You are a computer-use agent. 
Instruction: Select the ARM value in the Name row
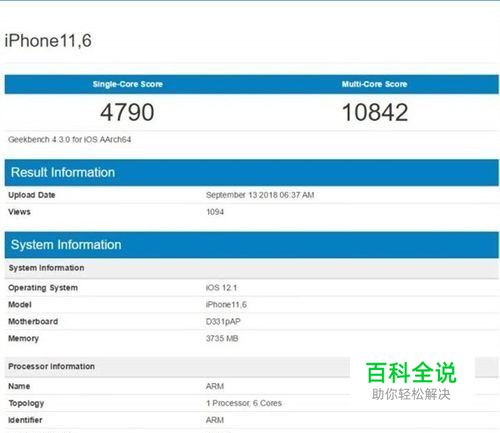[x=215, y=386]
